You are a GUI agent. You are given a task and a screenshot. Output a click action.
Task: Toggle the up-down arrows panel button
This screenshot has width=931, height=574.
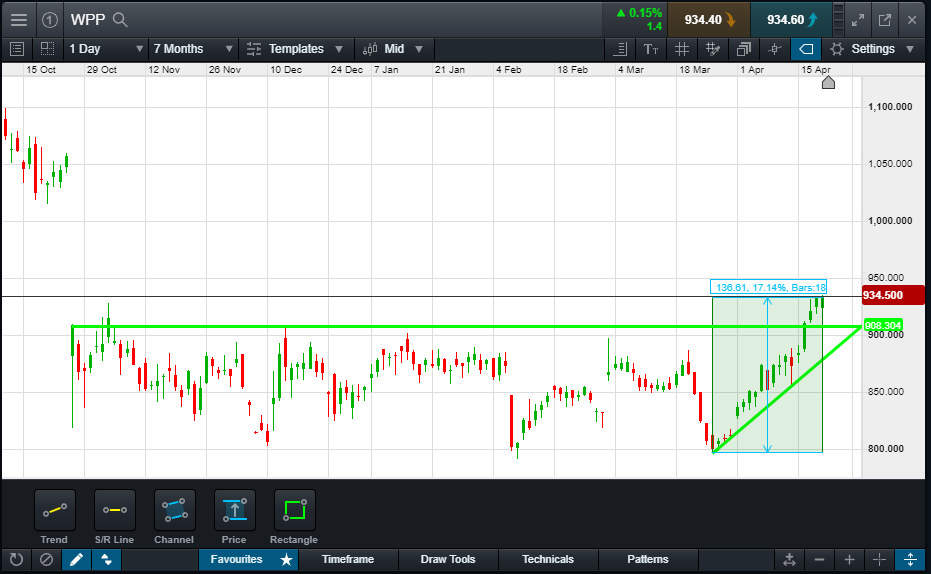[x=106, y=559]
